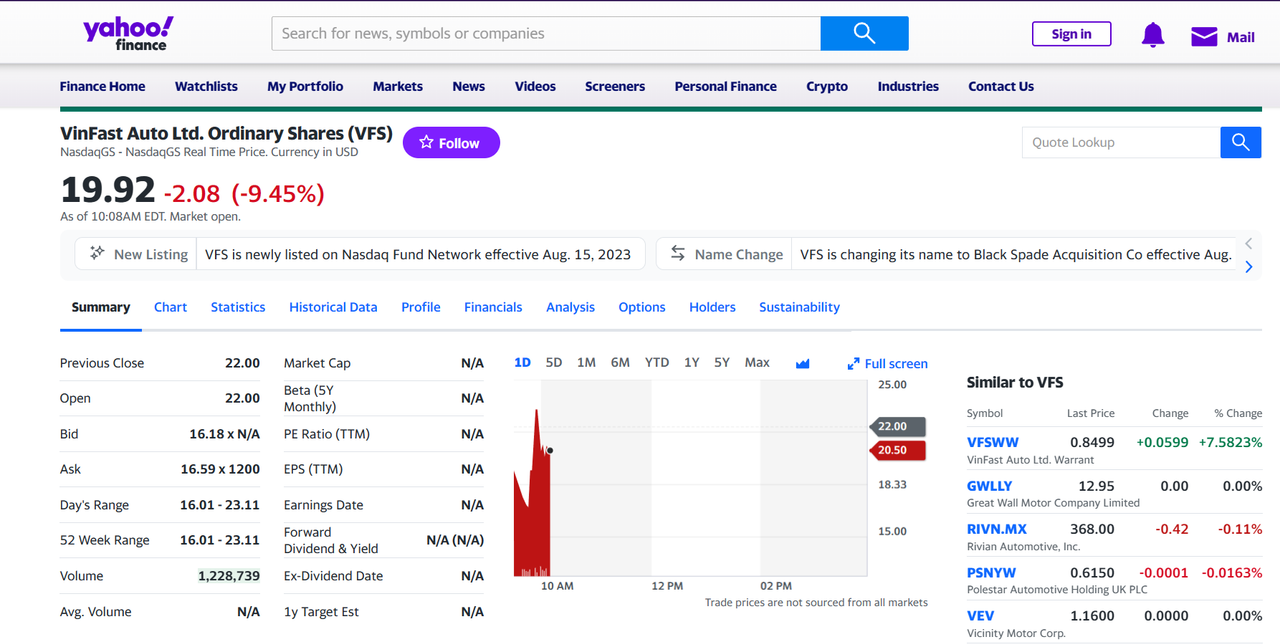Select the 6M chart range
This screenshot has height=644, width=1280.
click(x=620, y=362)
